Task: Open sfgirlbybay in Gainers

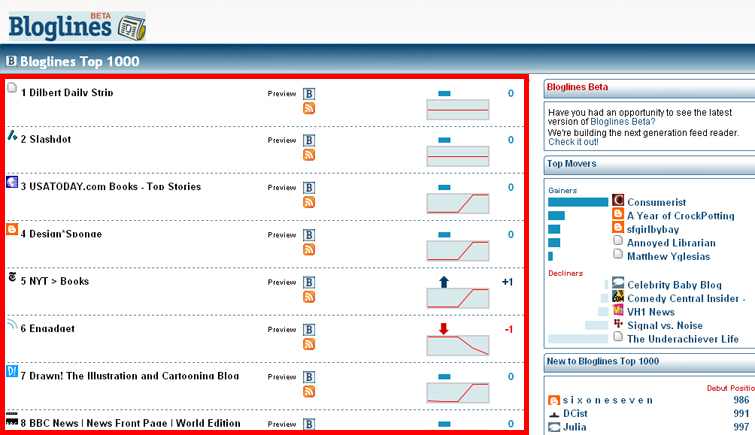Action: tap(652, 229)
